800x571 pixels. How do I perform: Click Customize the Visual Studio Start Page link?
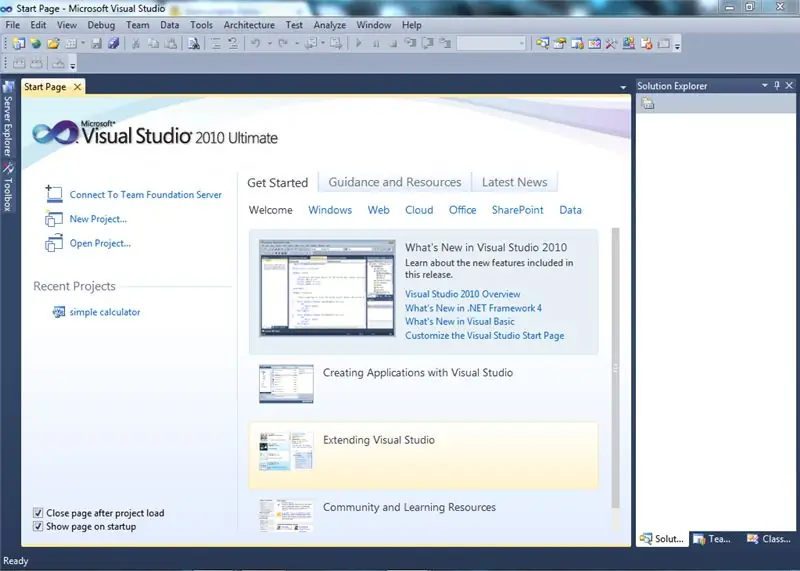(x=484, y=335)
